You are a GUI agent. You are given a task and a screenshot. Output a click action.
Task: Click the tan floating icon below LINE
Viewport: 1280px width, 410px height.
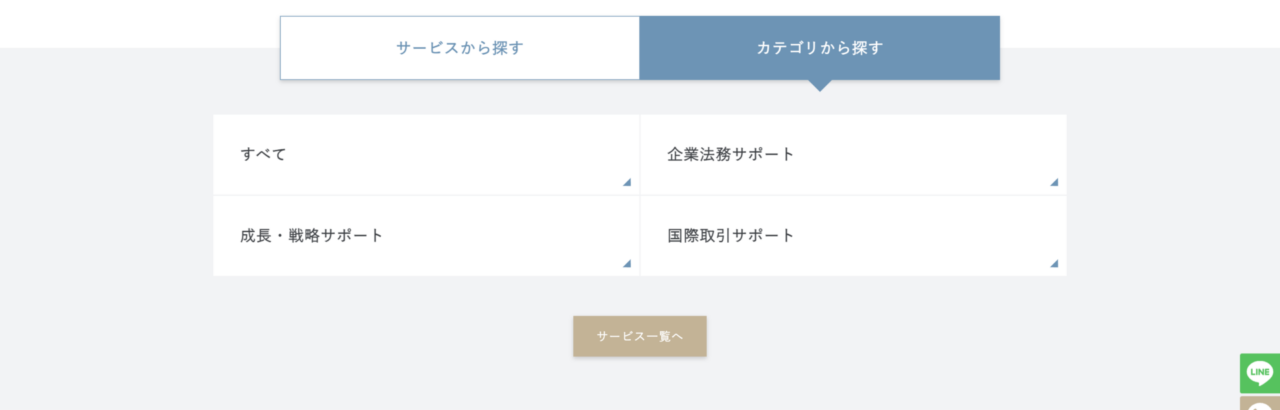(1260, 403)
